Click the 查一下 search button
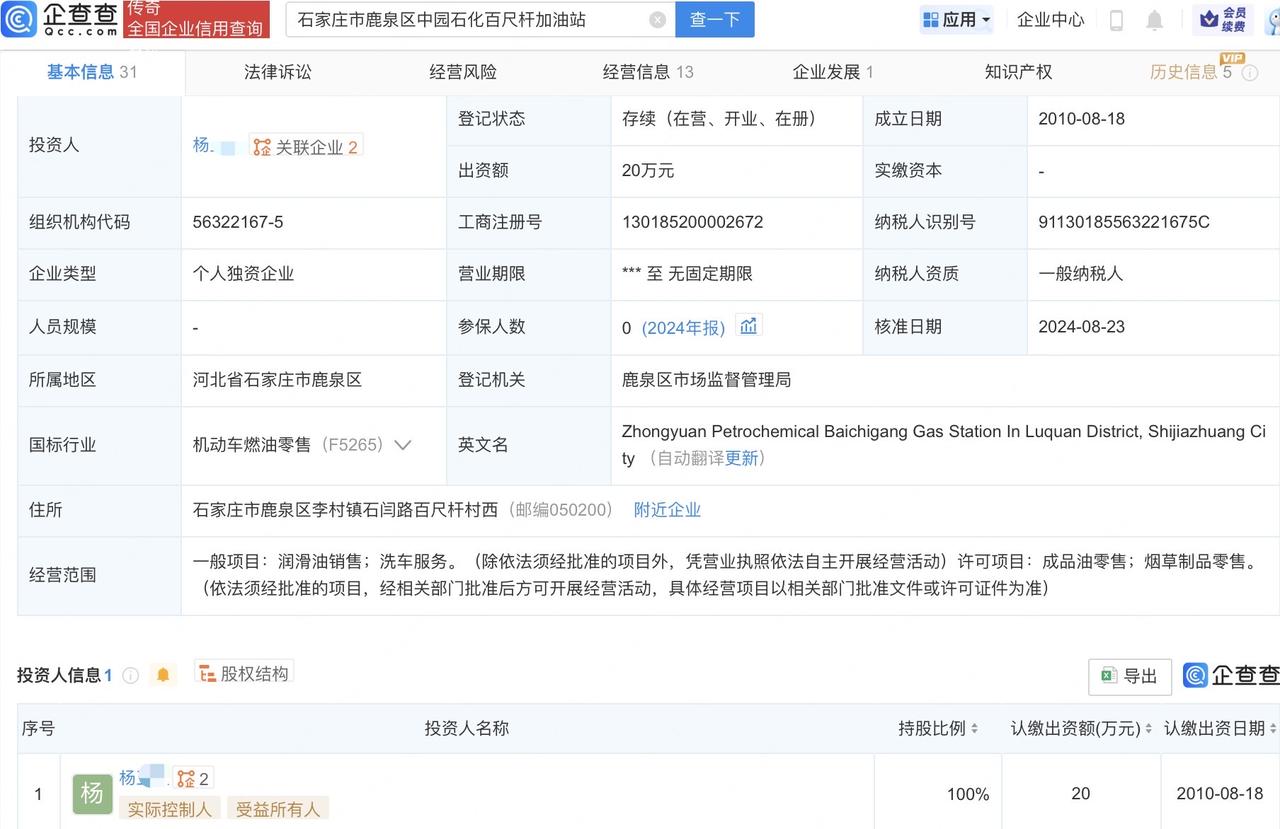Viewport: 1280px width, 829px height. click(x=715, y=20)
